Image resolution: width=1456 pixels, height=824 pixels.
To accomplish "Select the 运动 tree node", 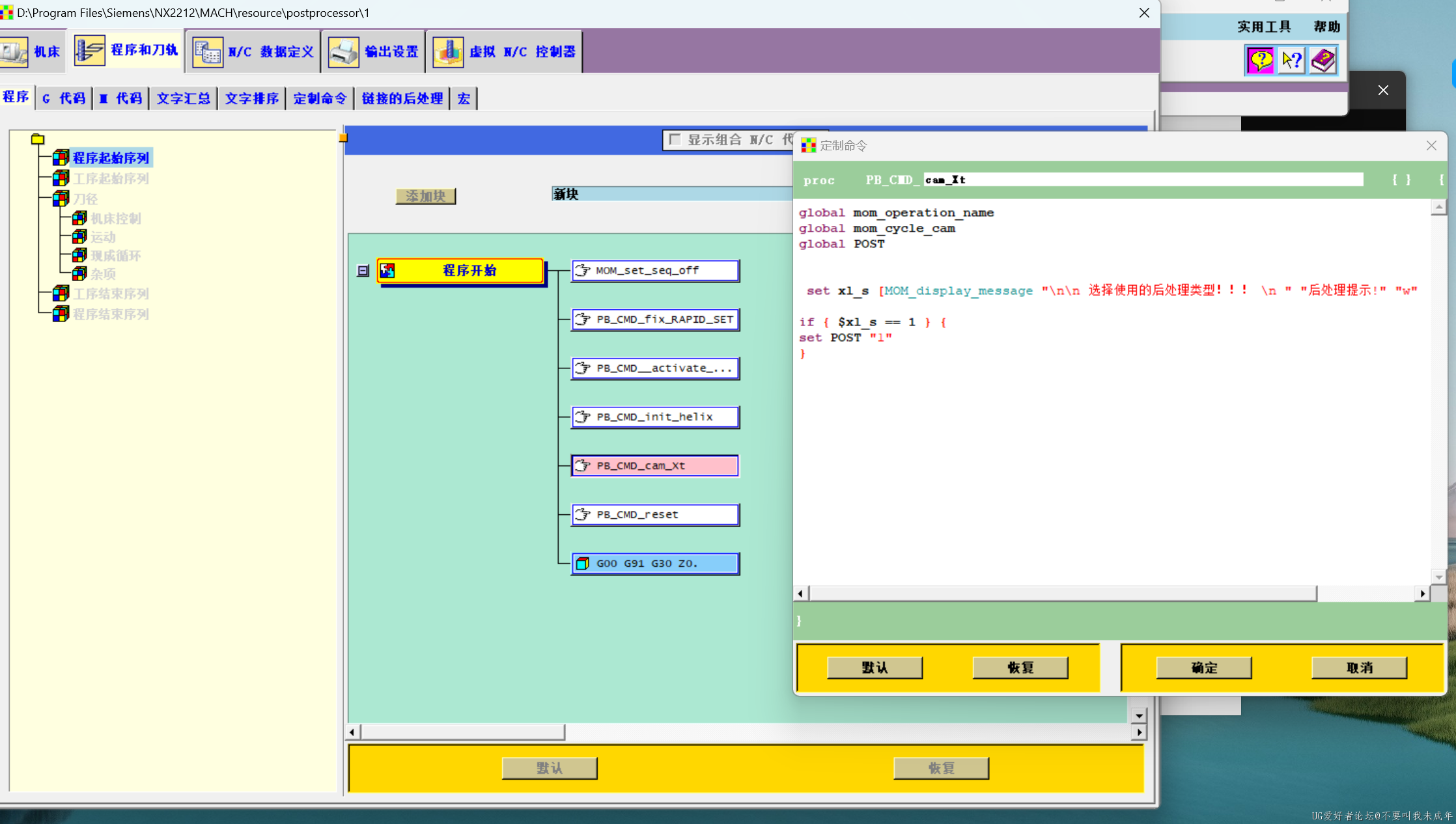I will pyautogui.click(x=103, y=237).
